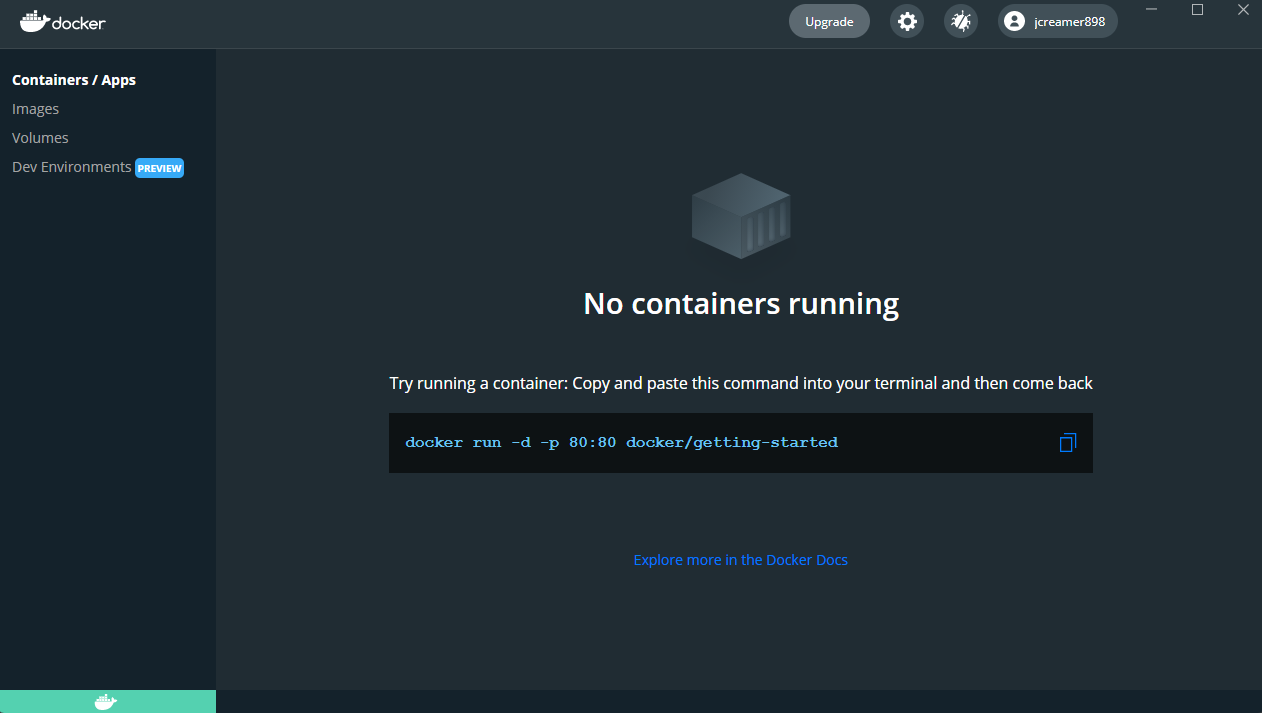1262x713 pixels.
Task: Copy the docker run command using the copy icon
Action: [x=1067, y=442]
